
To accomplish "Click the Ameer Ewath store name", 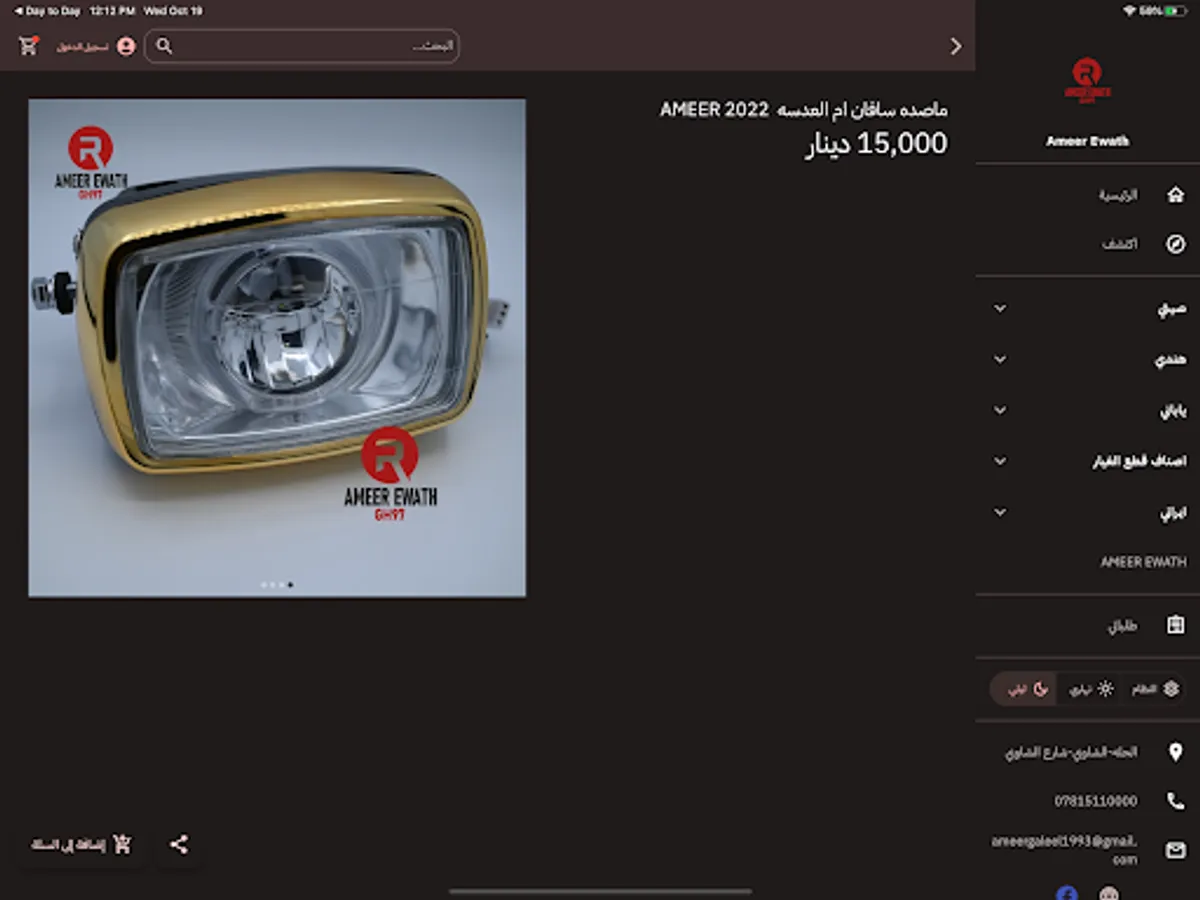I will [x=1087, y=141].
